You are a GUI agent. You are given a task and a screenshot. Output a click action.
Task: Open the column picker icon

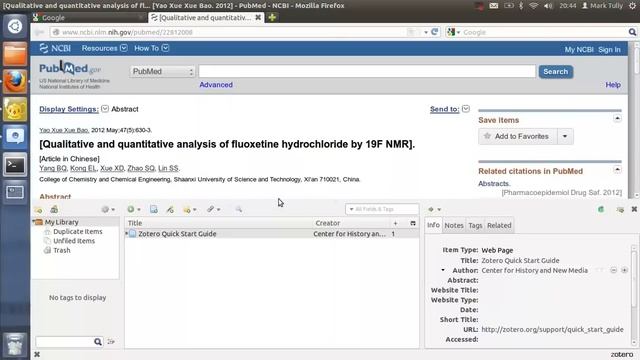413,223
